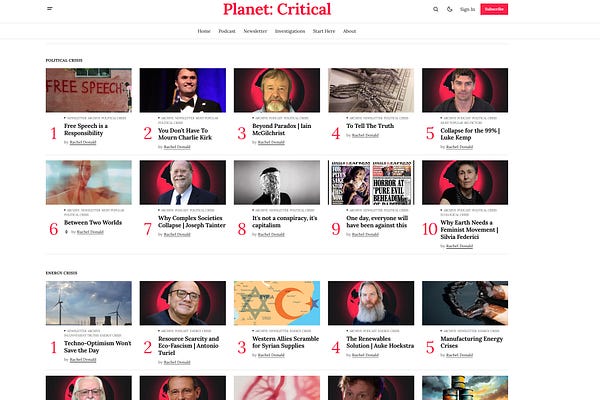
Task: Open 'Why Complex Societies Collapse | Joseph Tainter'
Action: [x=192, y=222]
